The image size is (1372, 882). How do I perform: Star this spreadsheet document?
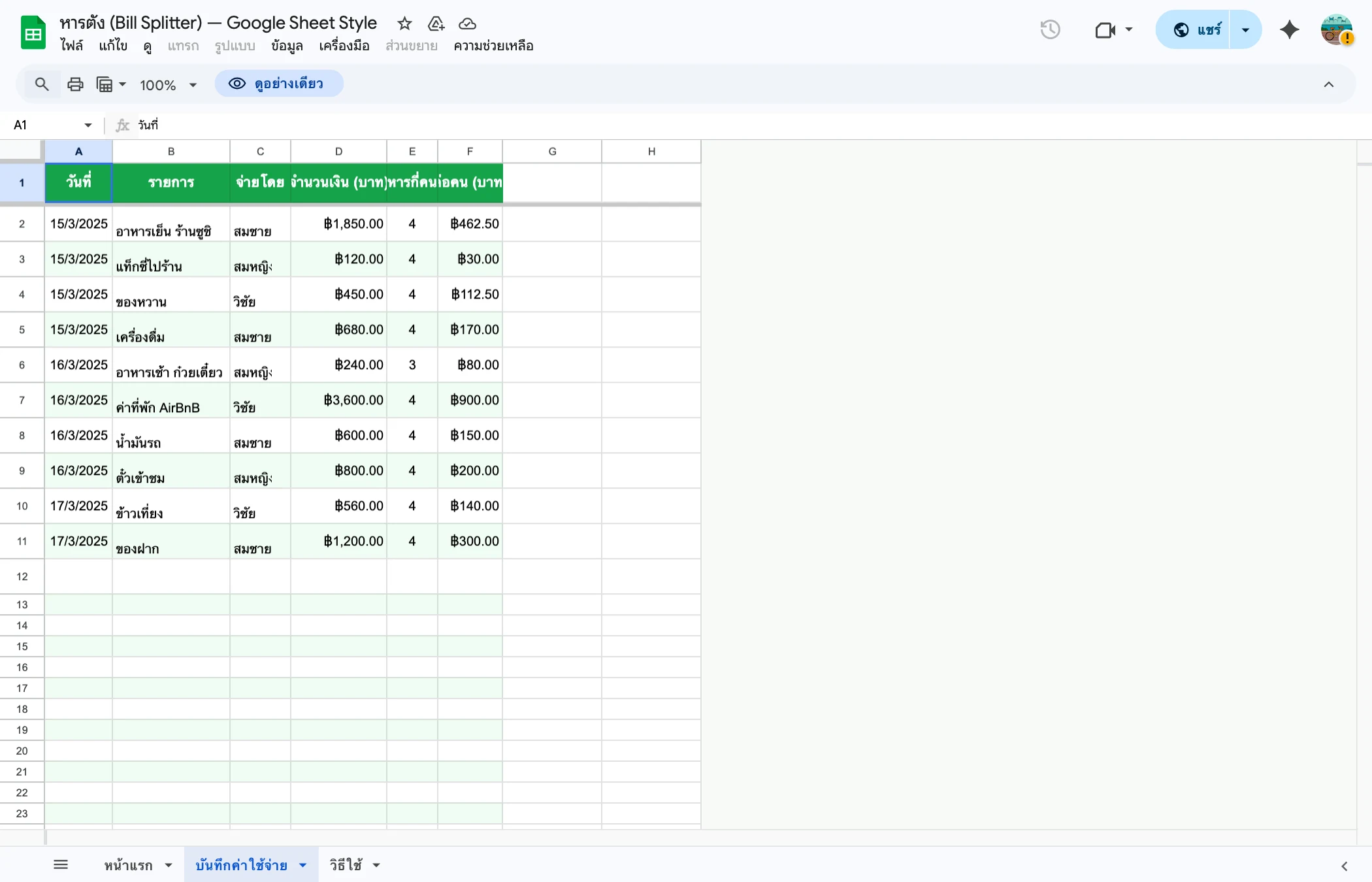click(404, 24)
